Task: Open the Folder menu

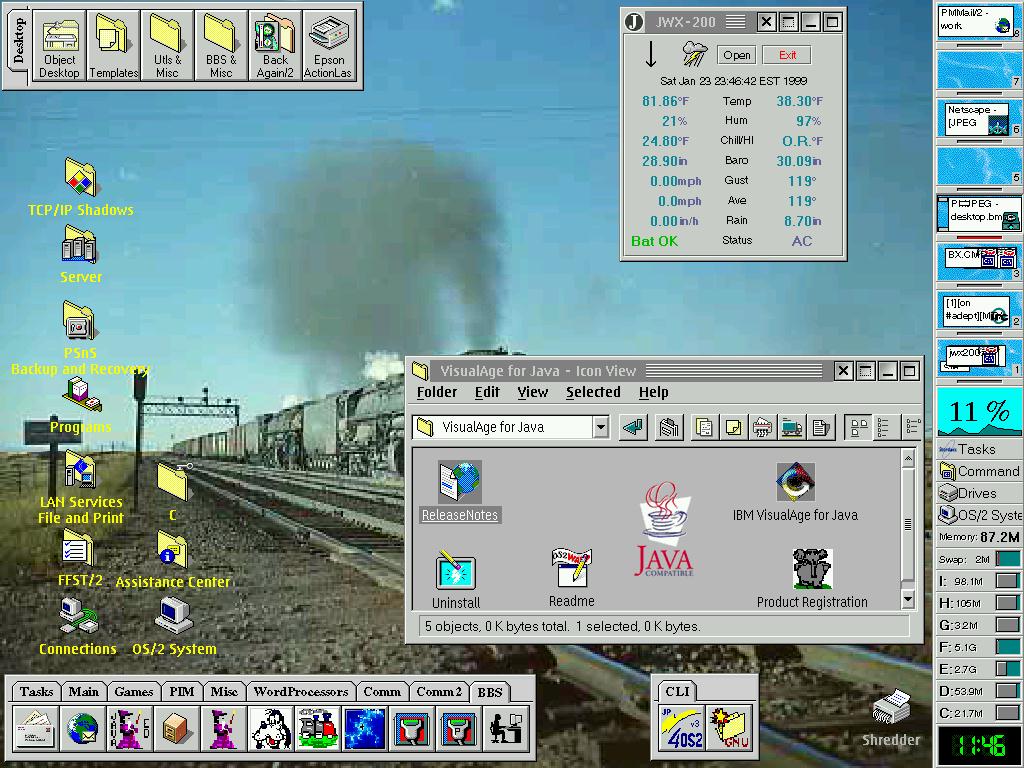Action: [x=437, y=392]
